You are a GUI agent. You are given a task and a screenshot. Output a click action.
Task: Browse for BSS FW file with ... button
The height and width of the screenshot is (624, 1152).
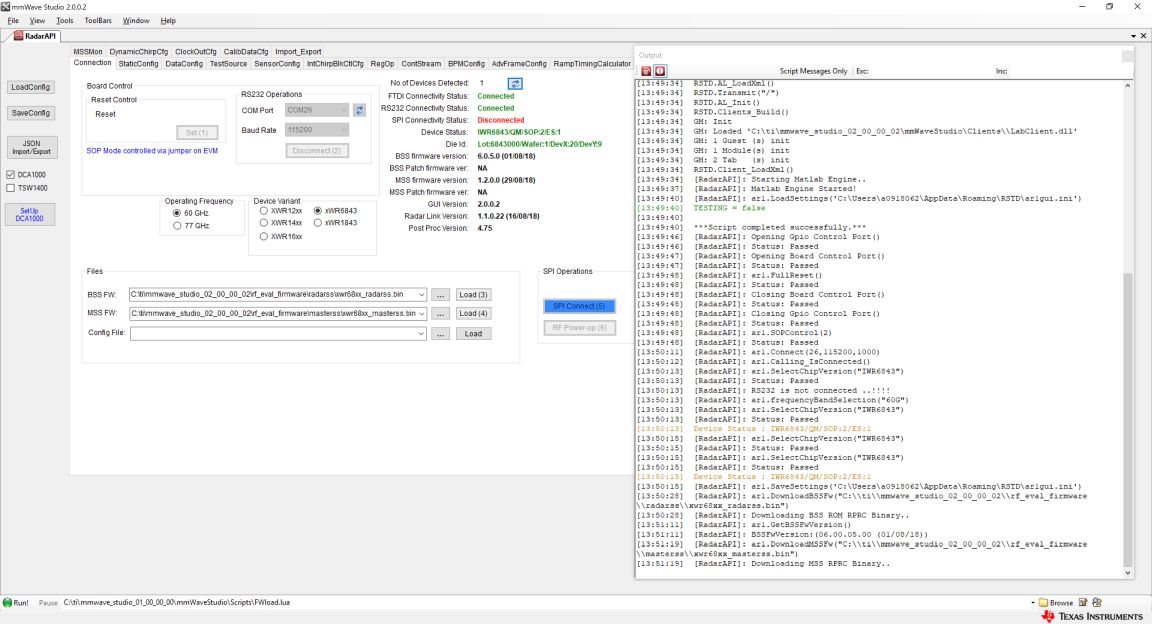pos(440,295)
